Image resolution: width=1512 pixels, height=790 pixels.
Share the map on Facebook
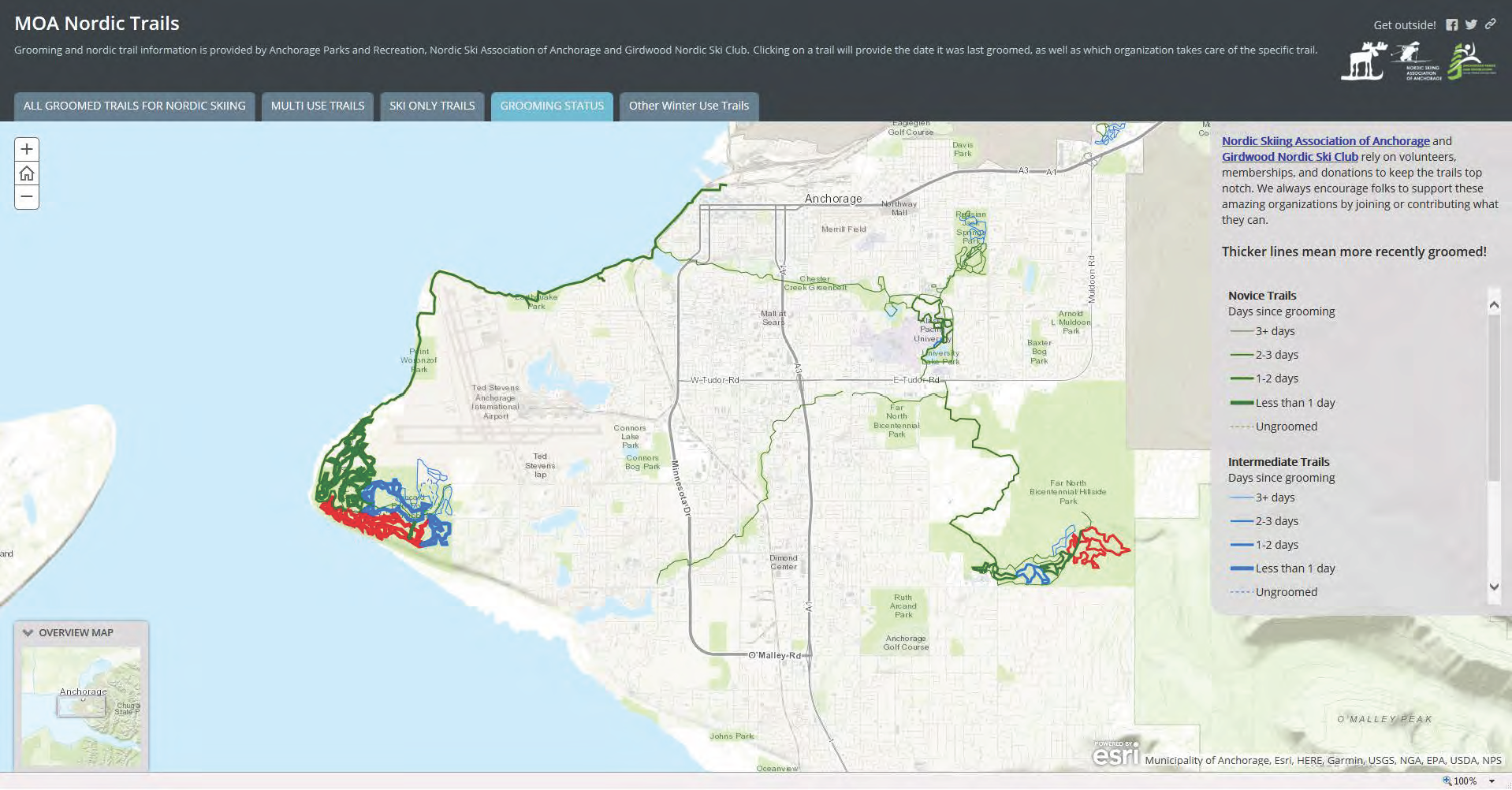click(x=1451, y=25)
